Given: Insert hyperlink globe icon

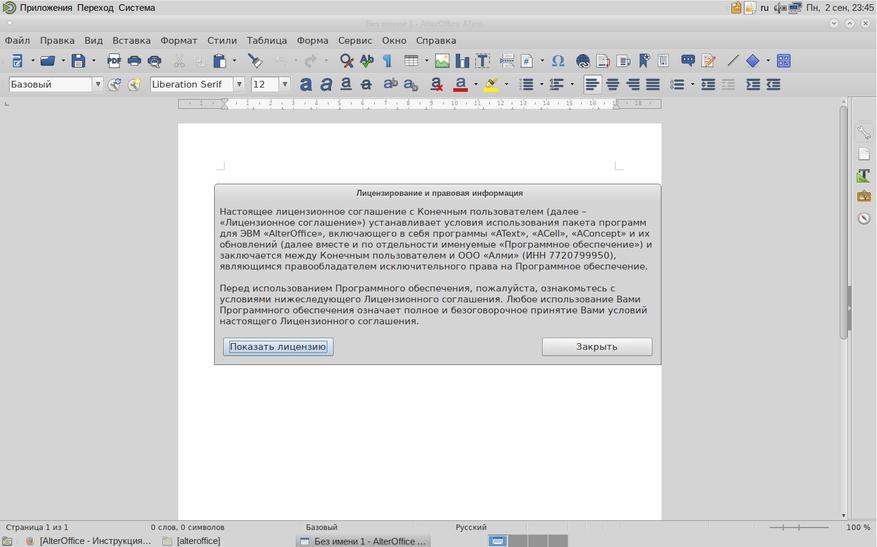Looking at the screenshot, I should (x=583, y=61).
